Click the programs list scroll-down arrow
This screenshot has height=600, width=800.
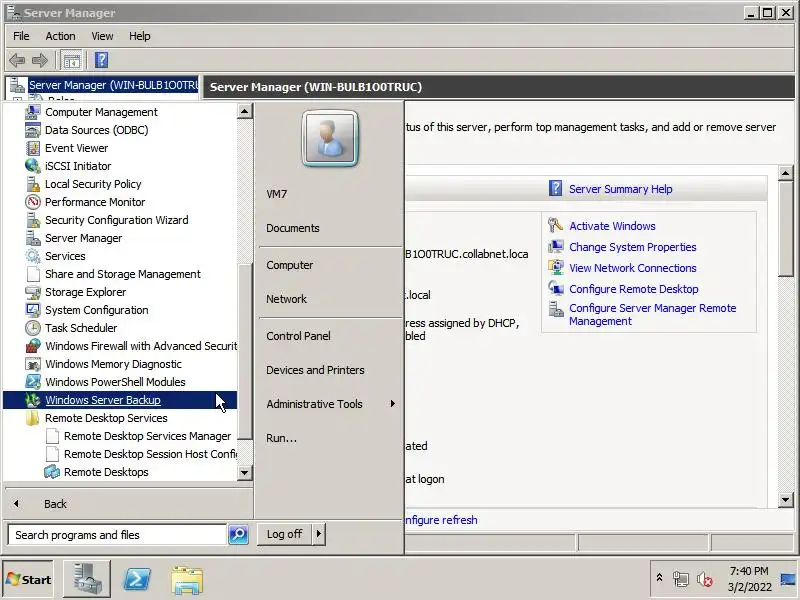244,473
